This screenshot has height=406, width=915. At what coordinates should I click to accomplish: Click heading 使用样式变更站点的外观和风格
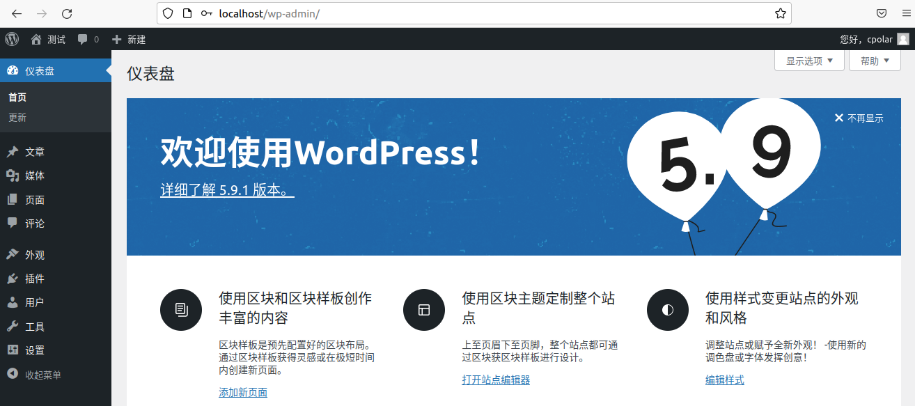(x=782, y=308)
